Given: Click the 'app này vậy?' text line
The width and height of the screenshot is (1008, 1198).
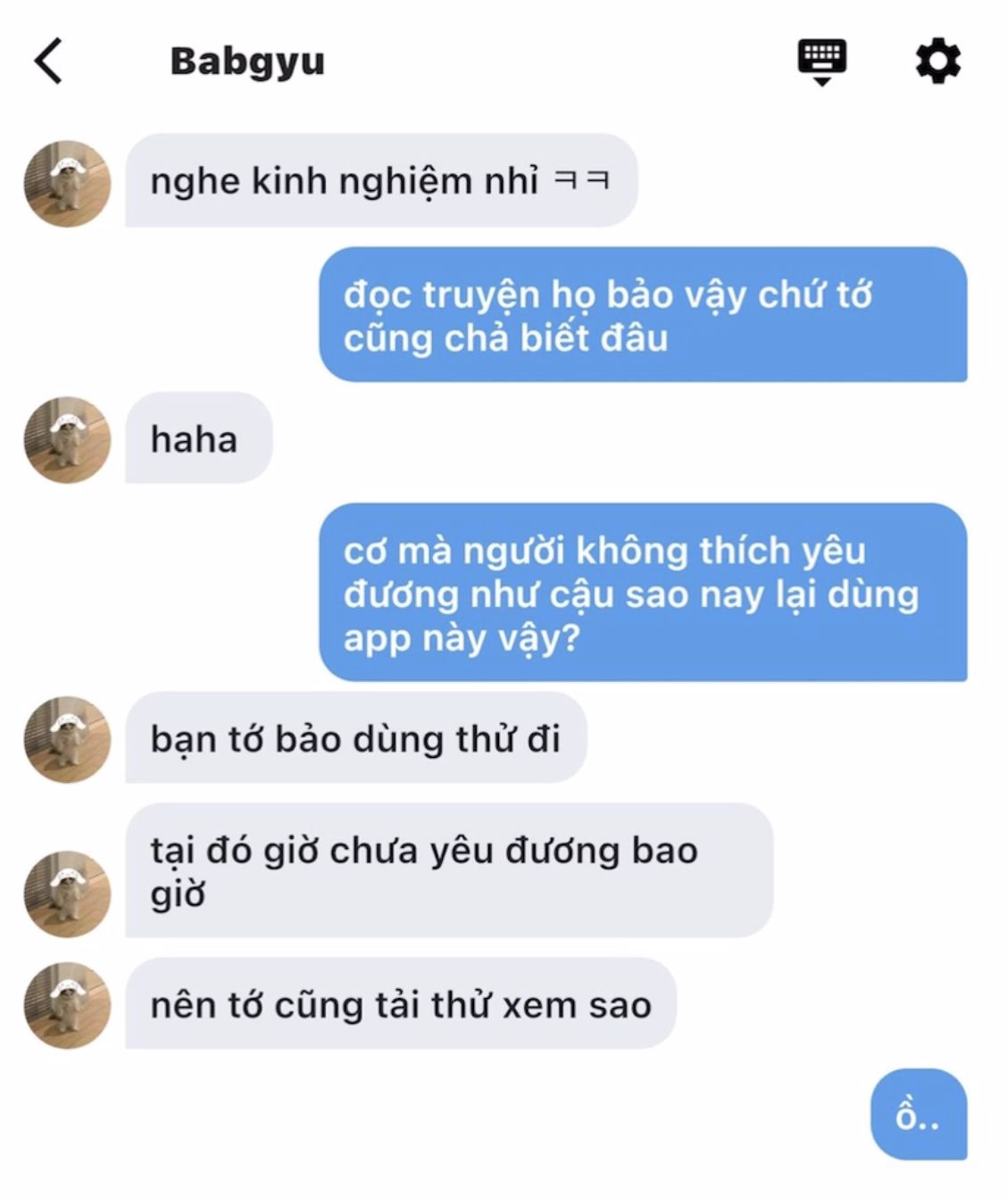Looking at the screenshot, I should pyautogui.click(x=462, y=639).
